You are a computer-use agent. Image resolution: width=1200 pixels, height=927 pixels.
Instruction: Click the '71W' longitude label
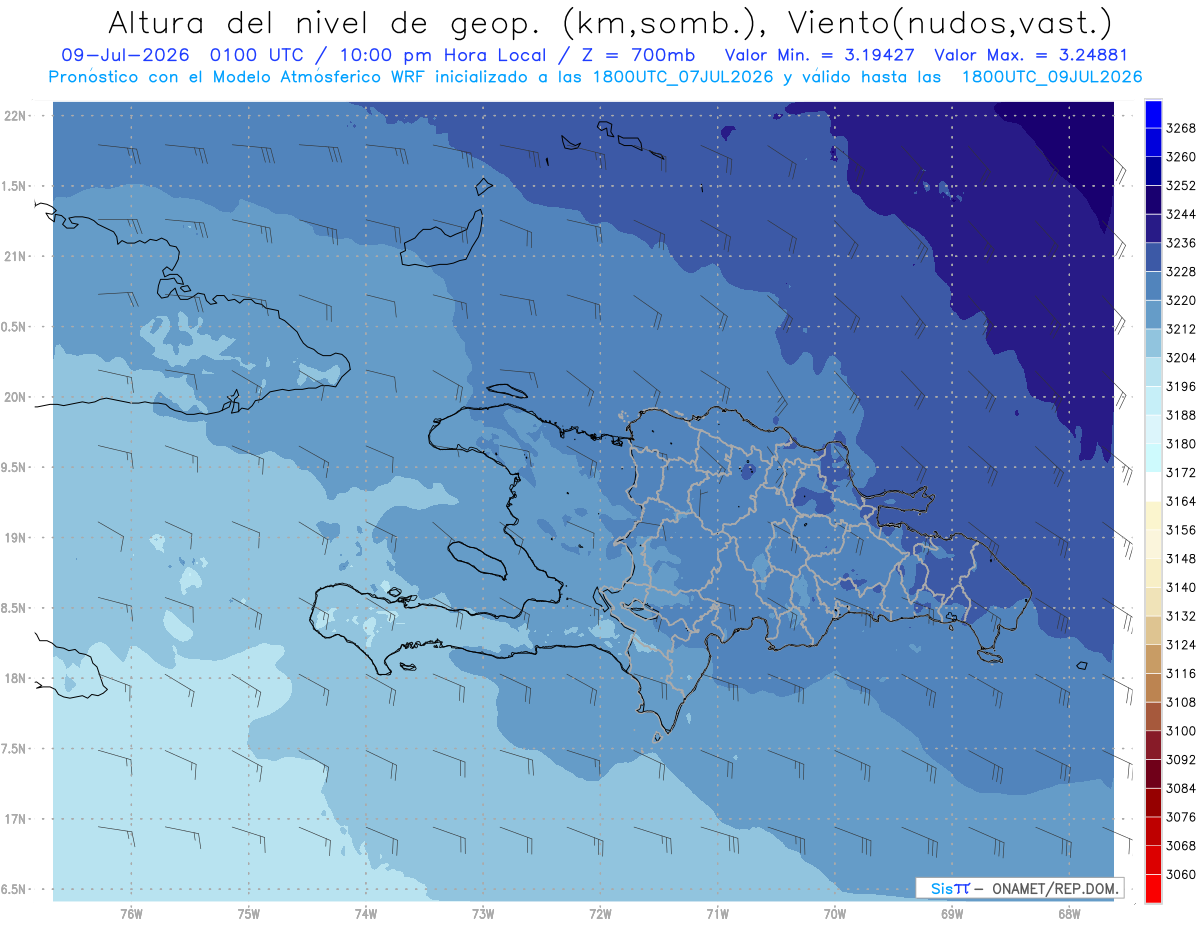coord(717,913)
